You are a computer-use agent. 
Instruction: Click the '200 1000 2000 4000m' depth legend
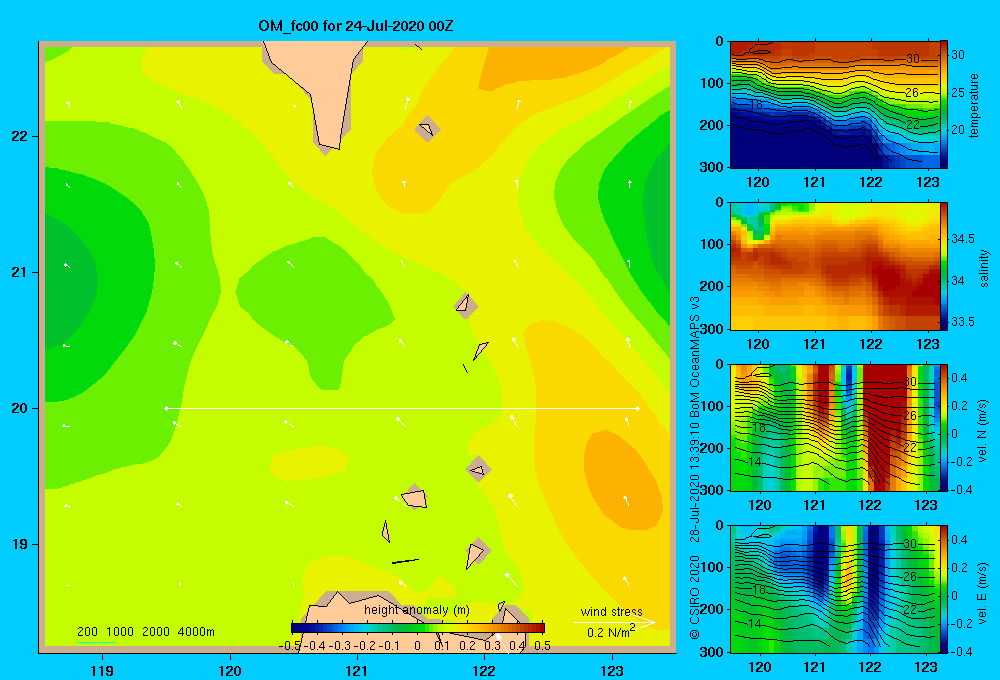coord(145,632)
